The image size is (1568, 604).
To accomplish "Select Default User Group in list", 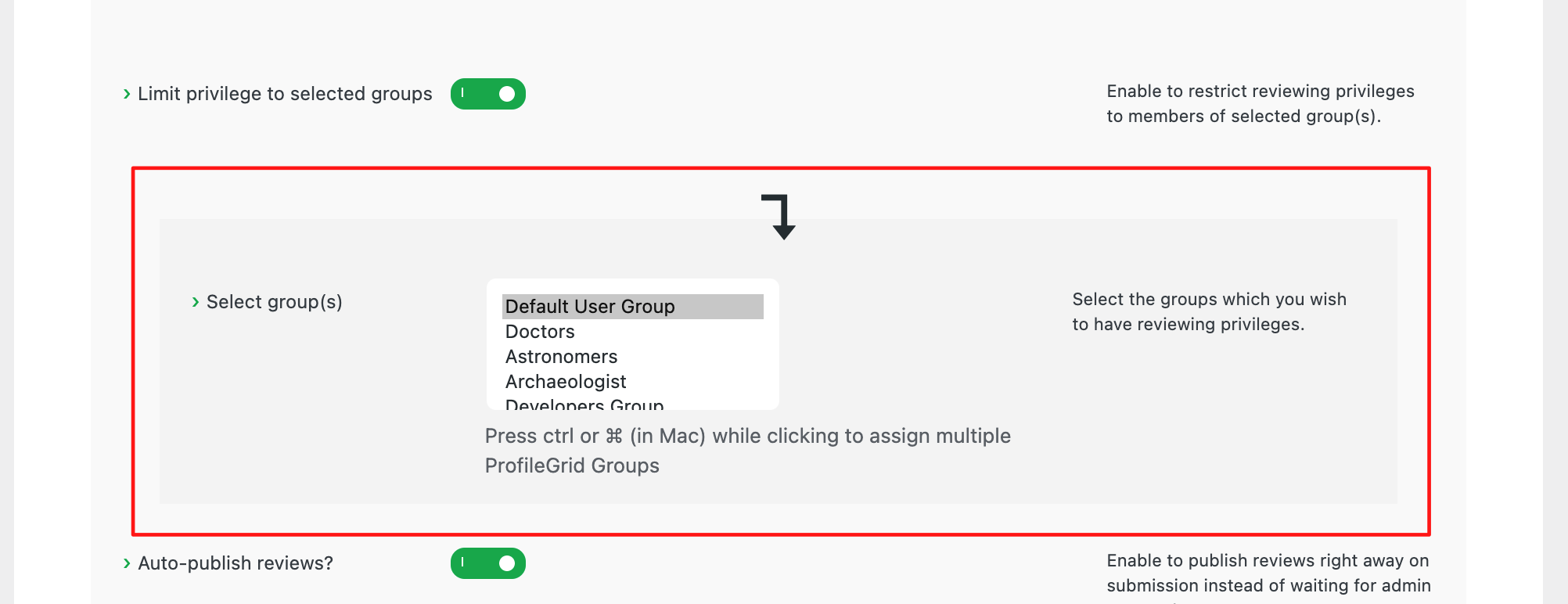I will coord(633,307).
